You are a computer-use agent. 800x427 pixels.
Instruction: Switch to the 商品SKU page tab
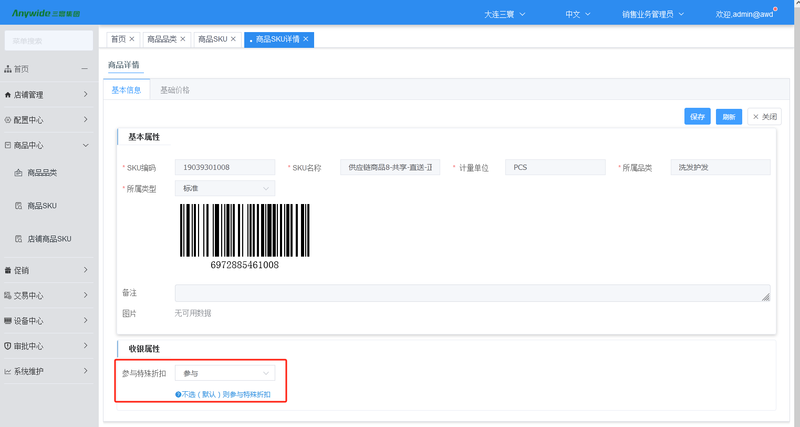pyautogui.click(x=212, y=39)
